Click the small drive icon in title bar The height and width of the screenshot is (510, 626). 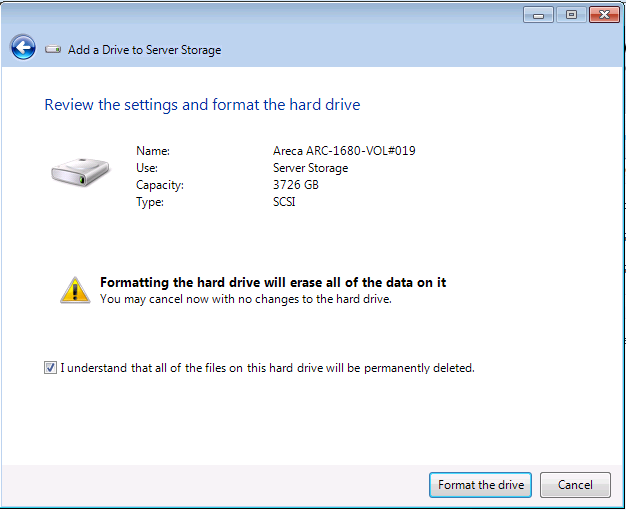click(x=53, y=49)
